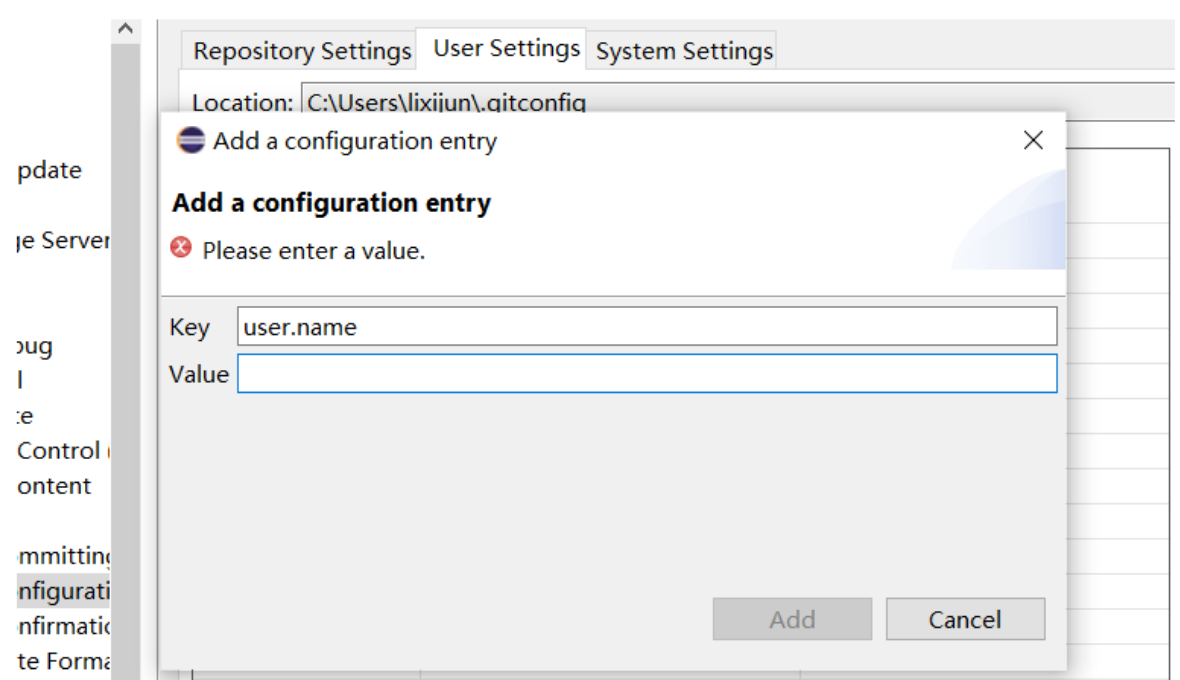Choose the Language Server item in sidebar
This screenshot has width=1180, height=680.
click(x=62, y=241)
